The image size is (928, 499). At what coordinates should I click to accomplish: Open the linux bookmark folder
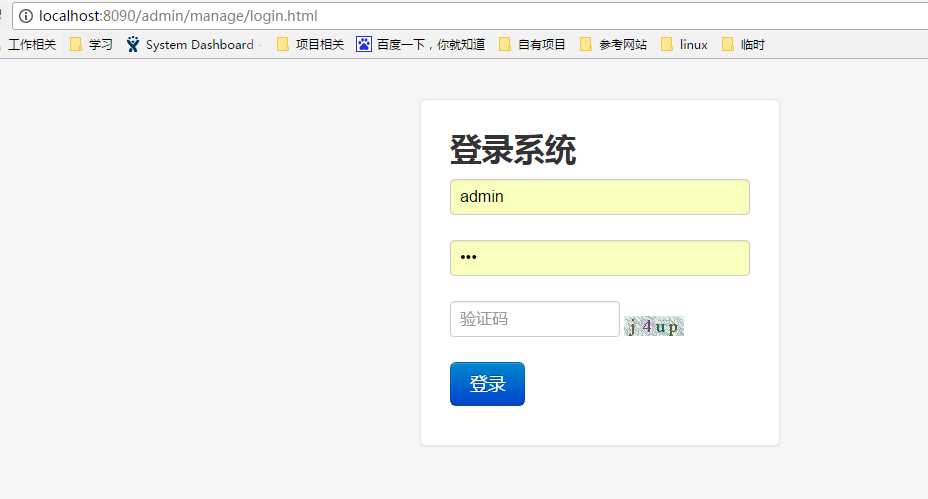[684, 45]
